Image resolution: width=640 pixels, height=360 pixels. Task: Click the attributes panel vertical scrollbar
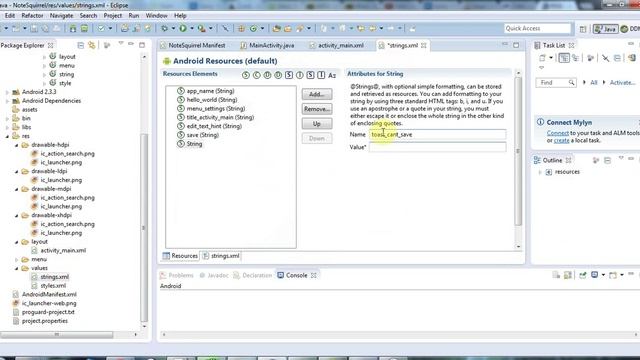coord(518,151)
